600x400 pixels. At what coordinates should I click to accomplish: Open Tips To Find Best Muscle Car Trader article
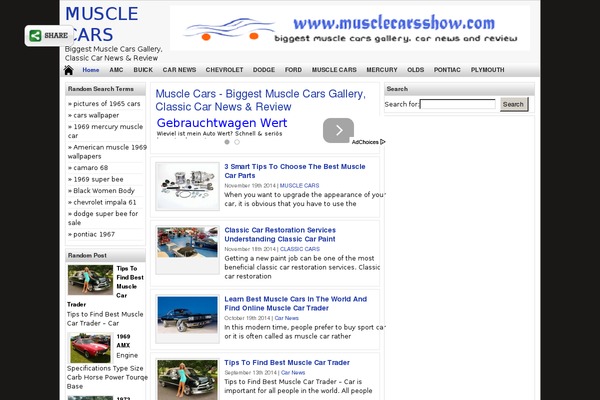287,362
